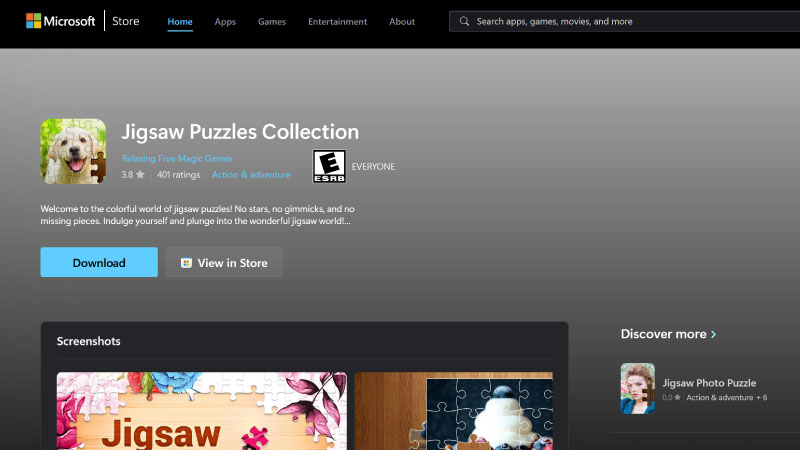Click the Store icon in View in Store button
This screenshot has width=800, height=450.
[x=186, y=263]
